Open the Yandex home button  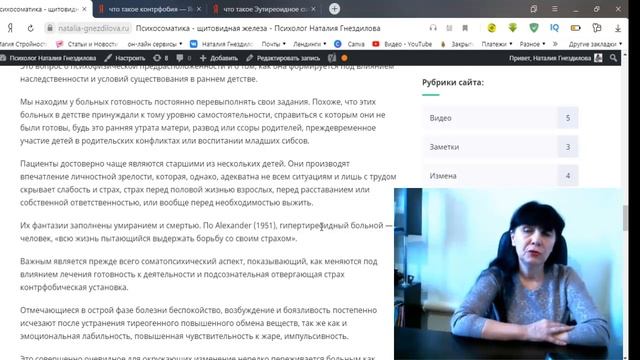point(10,28)
